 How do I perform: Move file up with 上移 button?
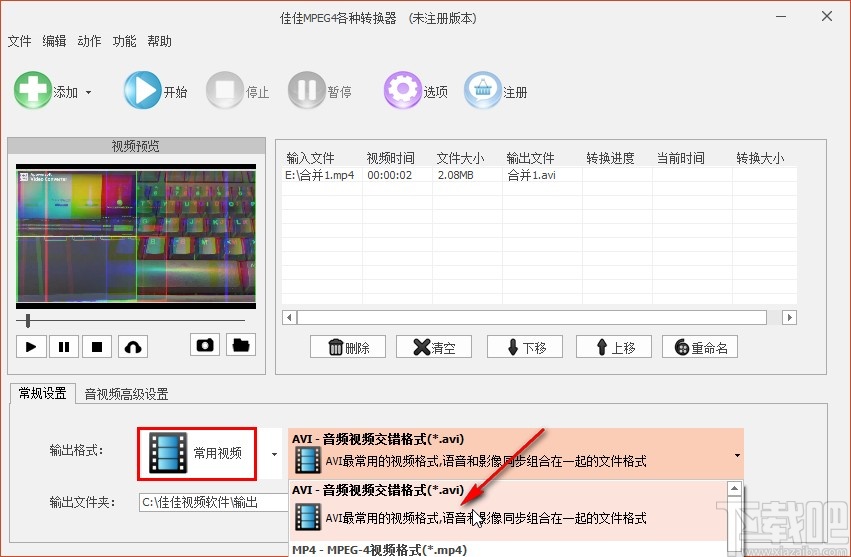point(614,347)
